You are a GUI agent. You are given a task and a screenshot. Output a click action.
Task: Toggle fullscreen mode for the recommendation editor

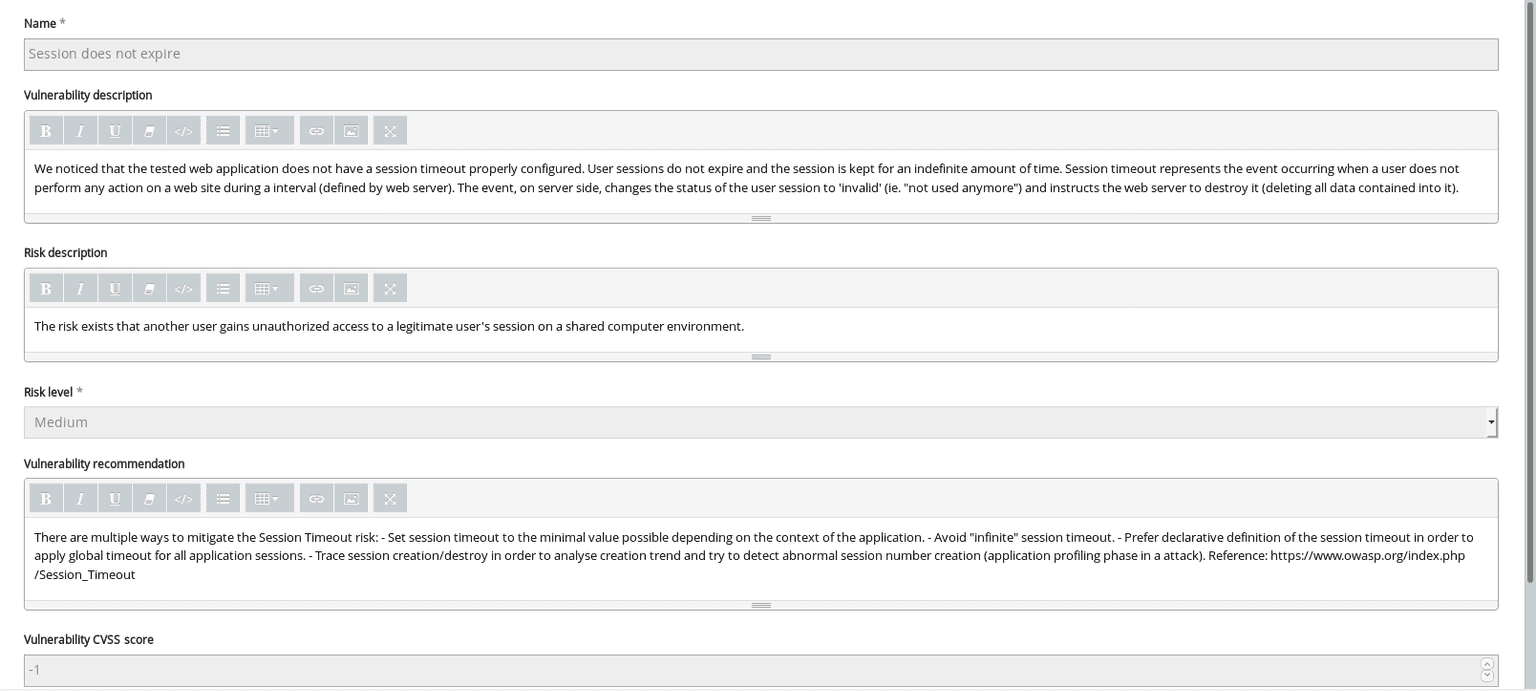389,498
